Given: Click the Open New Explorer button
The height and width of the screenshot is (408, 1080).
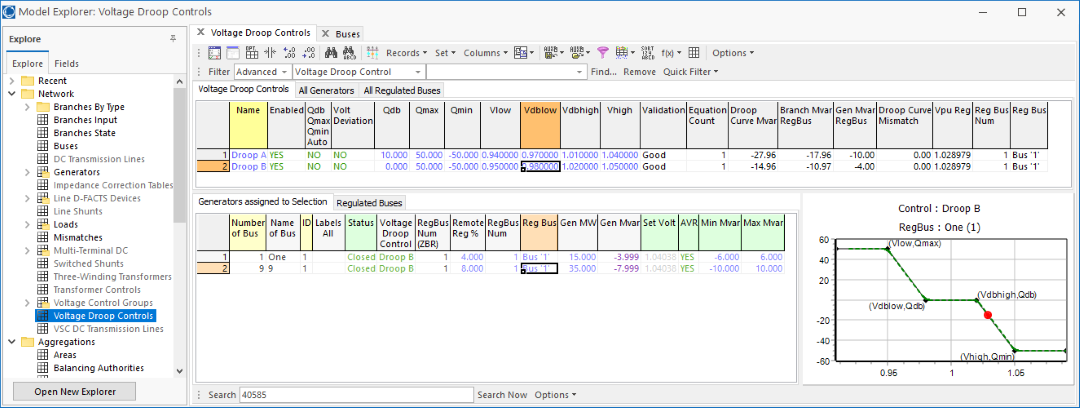Looking at the screenshot, I should coord(89,391).
